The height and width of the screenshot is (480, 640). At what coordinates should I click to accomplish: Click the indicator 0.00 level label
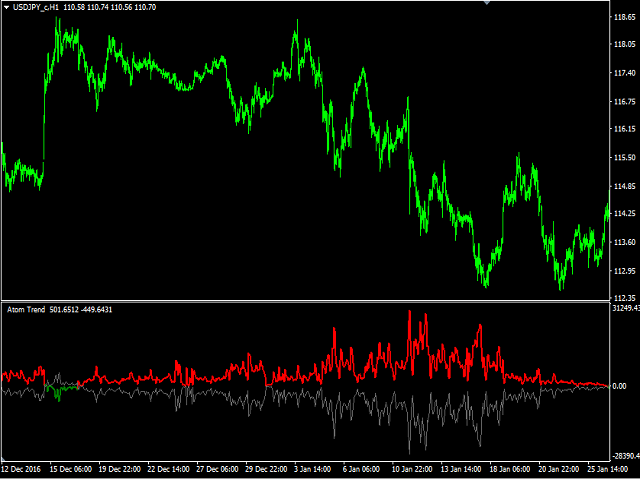coord(620,386)
